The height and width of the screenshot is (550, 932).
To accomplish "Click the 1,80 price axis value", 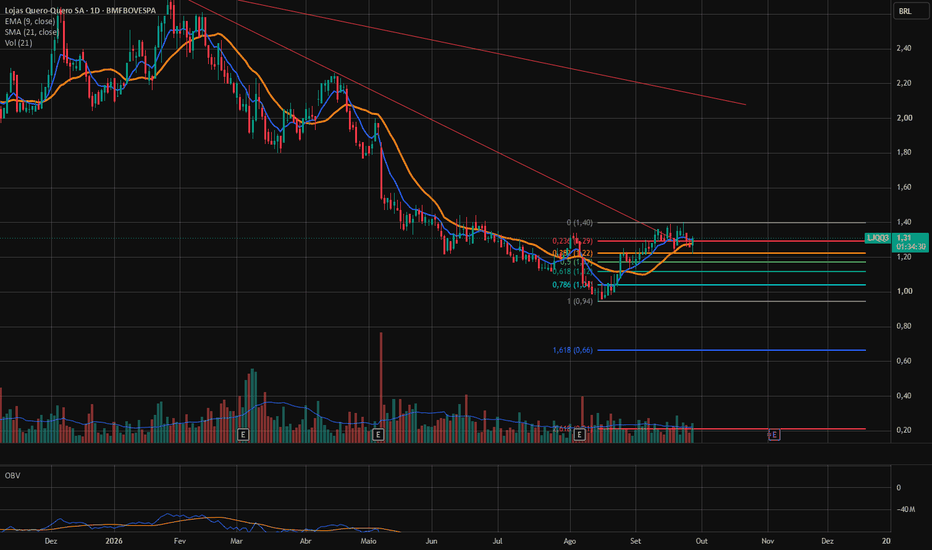I will pyautogui.click(x=904, y=152).
